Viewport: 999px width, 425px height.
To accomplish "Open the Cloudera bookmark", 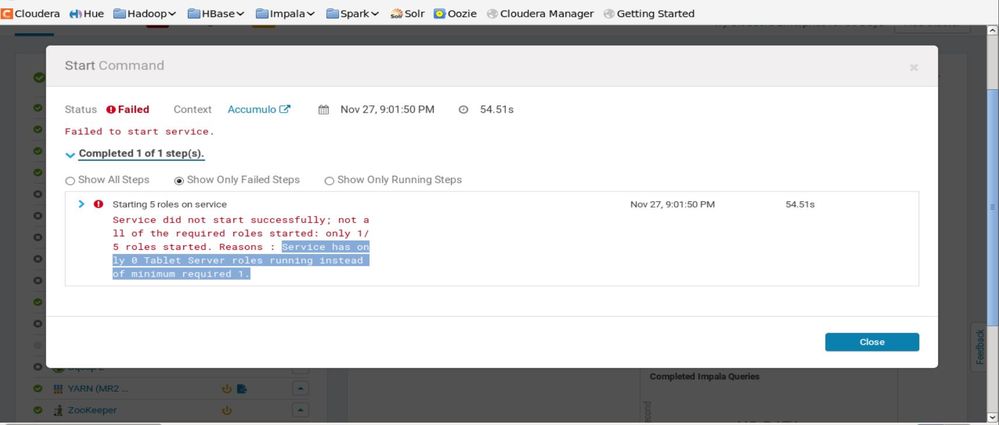I will 32,13.
